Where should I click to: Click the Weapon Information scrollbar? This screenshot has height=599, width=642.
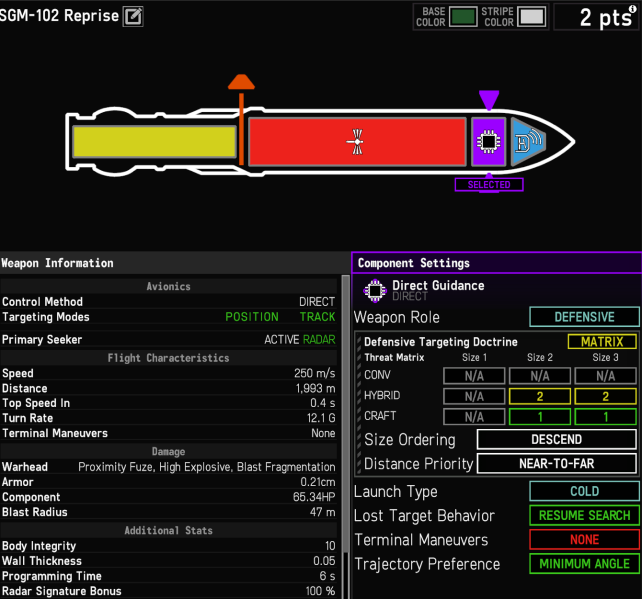coord(345,414)
